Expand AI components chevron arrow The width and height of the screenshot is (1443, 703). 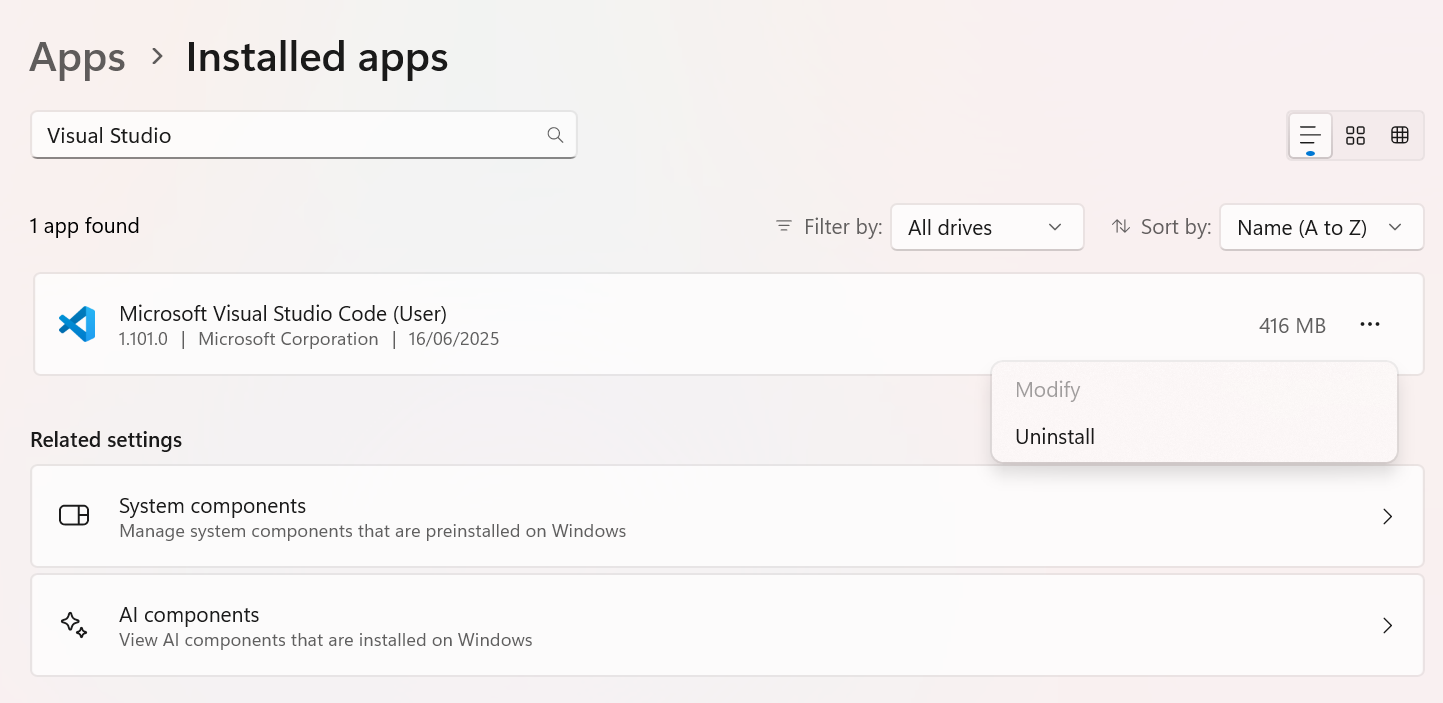1387,625
